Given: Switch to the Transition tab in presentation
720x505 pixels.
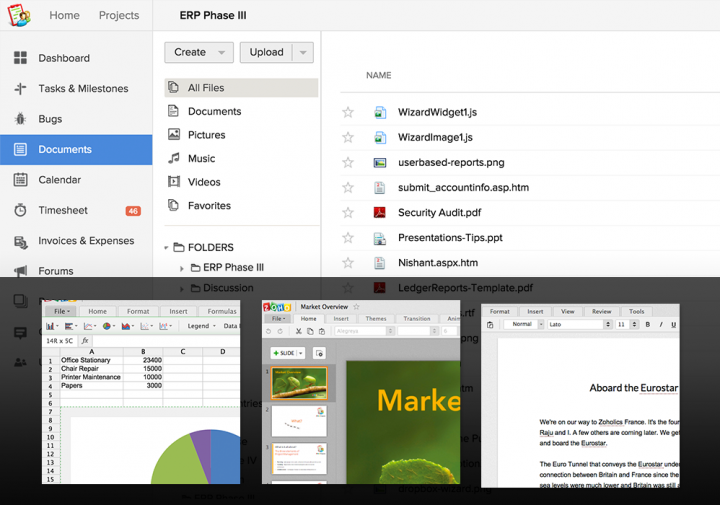Looking at the screenshot, I should click(416, 319).
